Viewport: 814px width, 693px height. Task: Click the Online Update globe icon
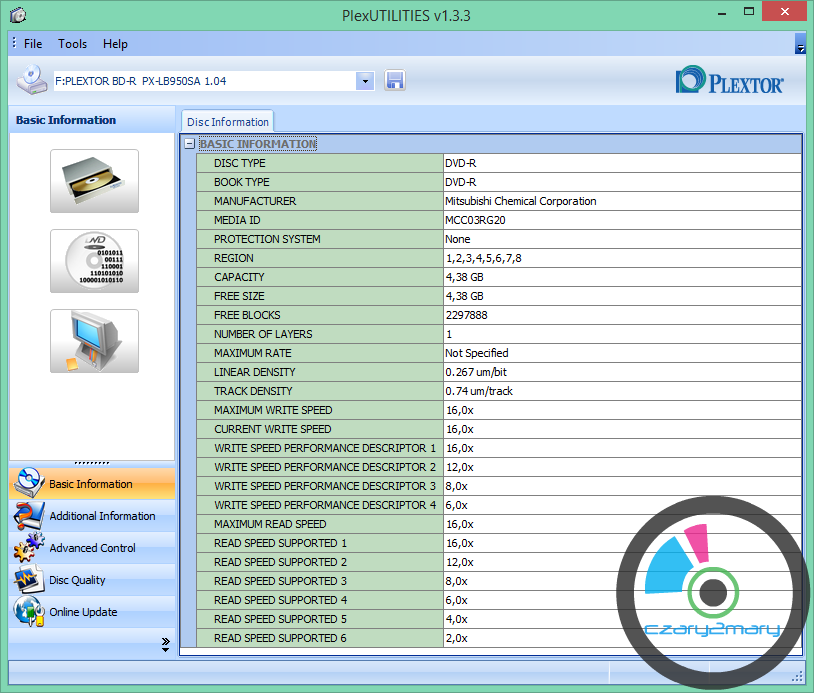click(28, 612)
